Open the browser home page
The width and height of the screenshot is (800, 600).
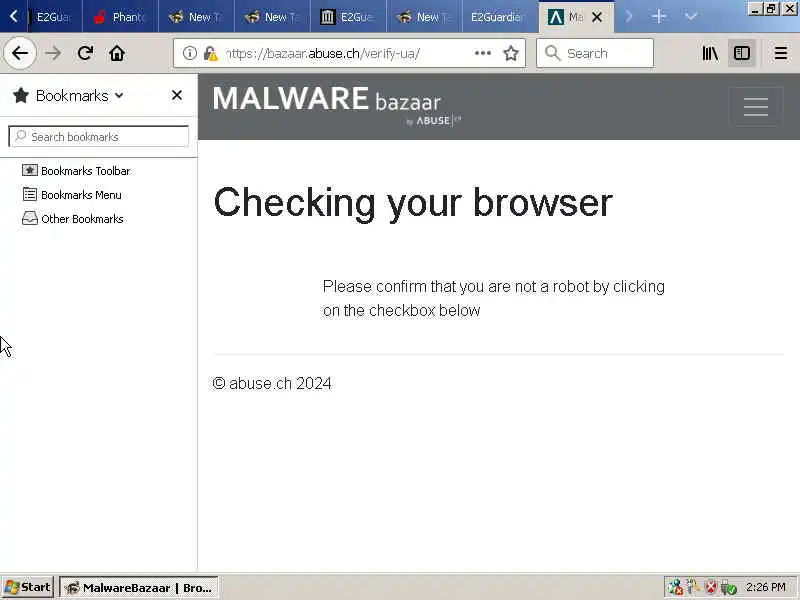(117, 53)
